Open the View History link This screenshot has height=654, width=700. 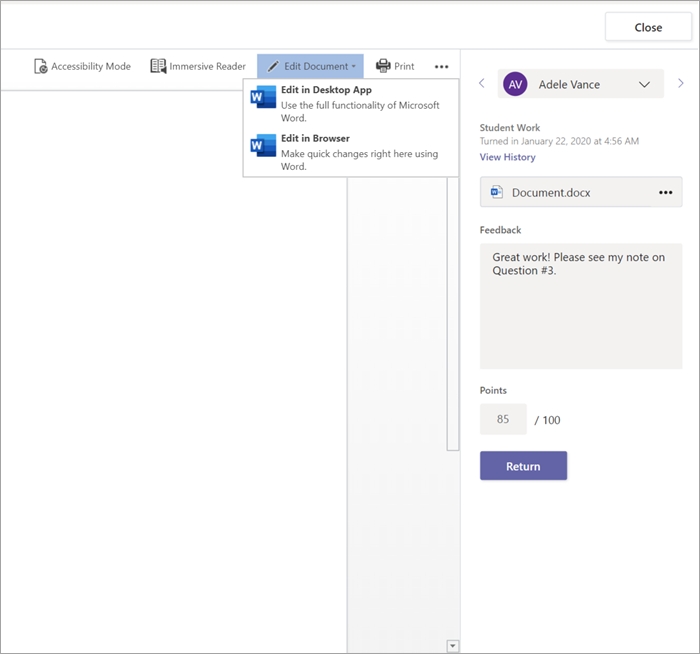[507, 157]
